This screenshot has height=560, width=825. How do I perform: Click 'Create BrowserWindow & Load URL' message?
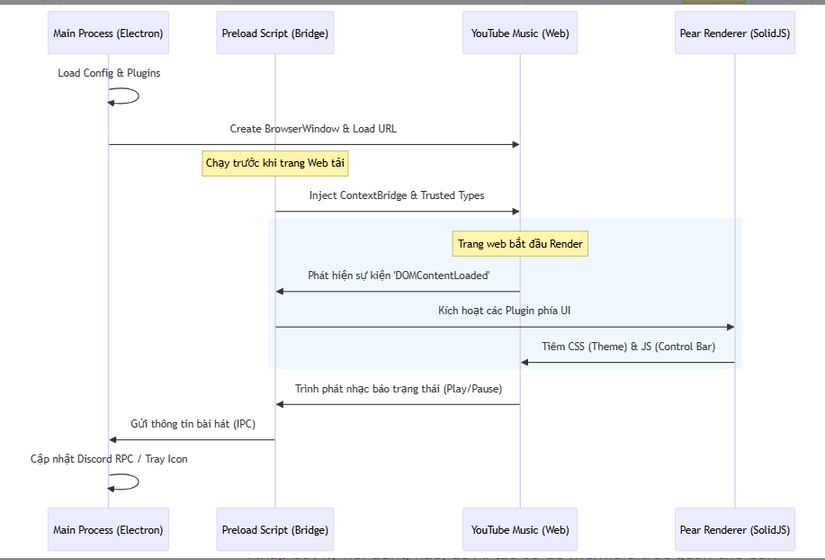click(x=313, y=129)
